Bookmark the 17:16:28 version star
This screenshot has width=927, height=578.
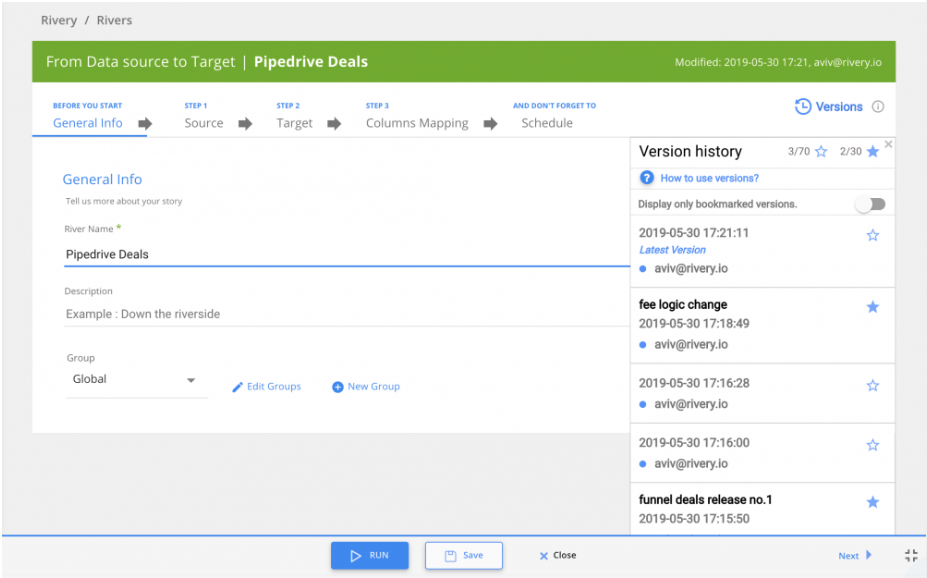[873, 386]
